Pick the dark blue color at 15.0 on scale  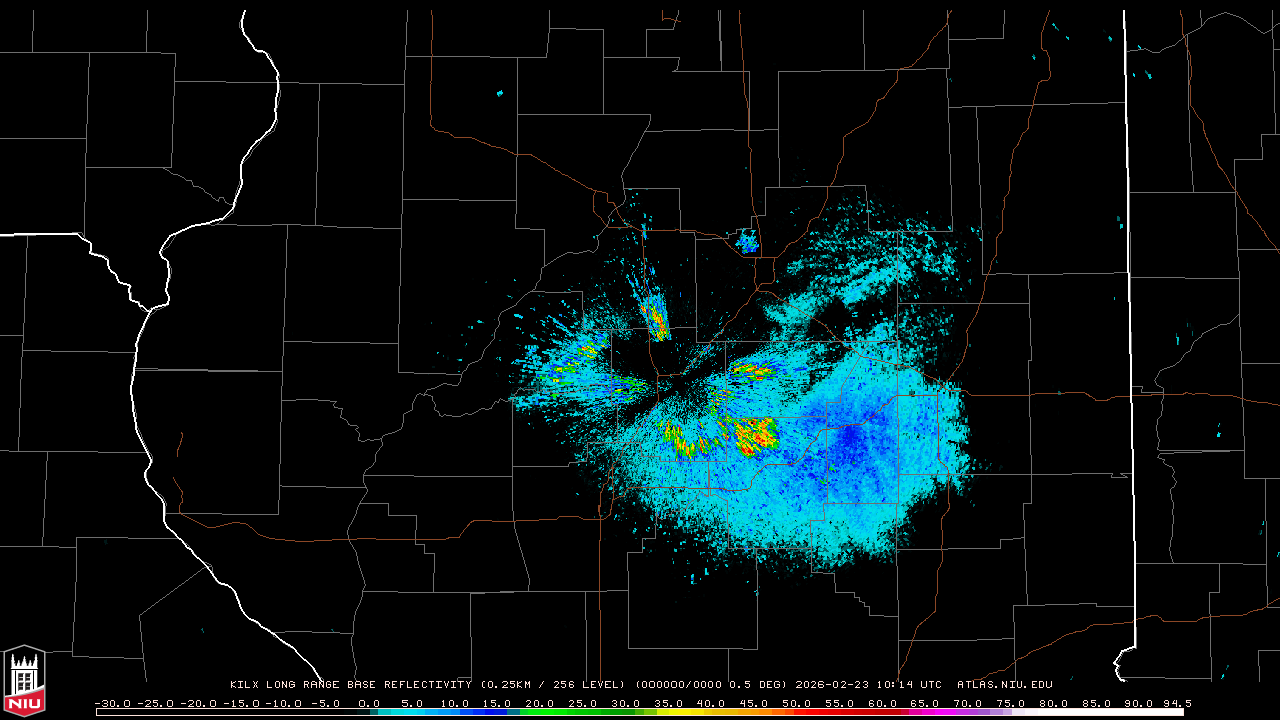pyautogui.click(x=498, y=712)
